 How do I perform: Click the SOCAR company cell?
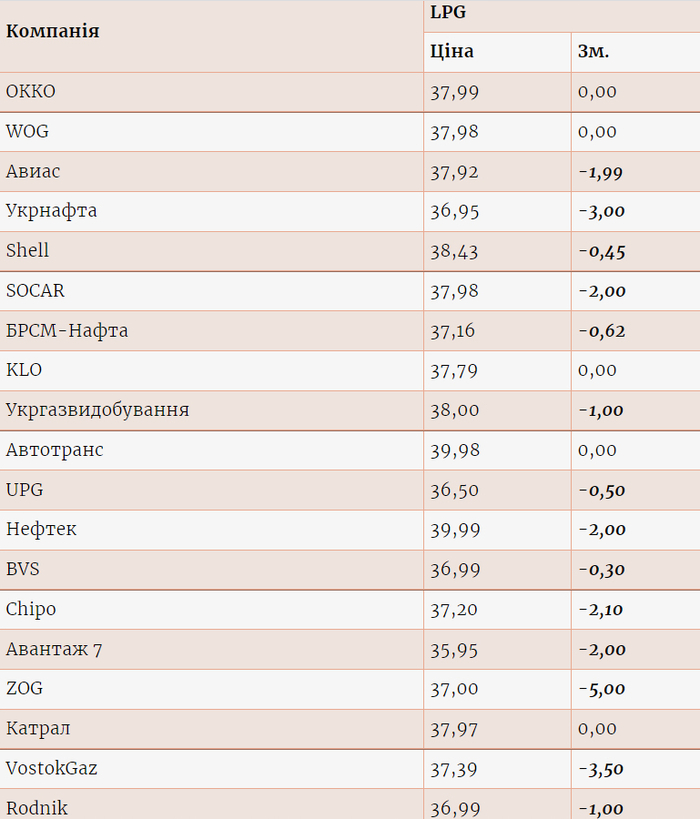click(35, 291)
